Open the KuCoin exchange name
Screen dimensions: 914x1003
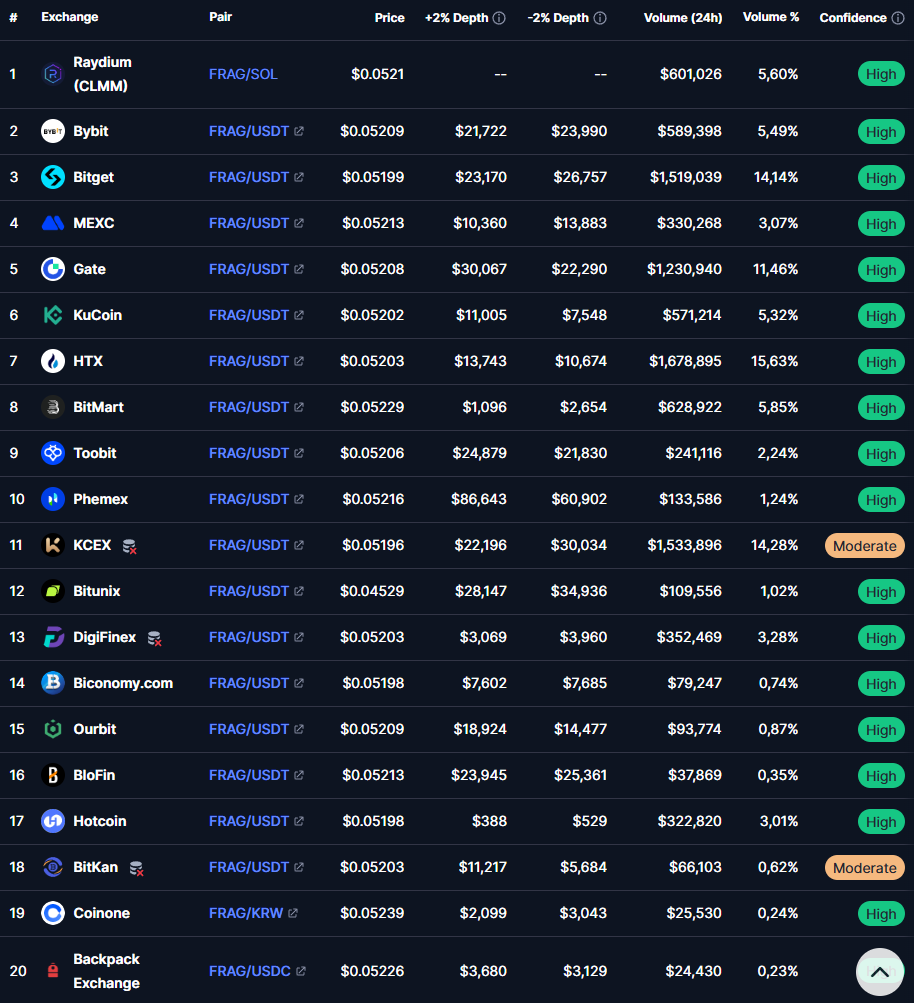97,315
